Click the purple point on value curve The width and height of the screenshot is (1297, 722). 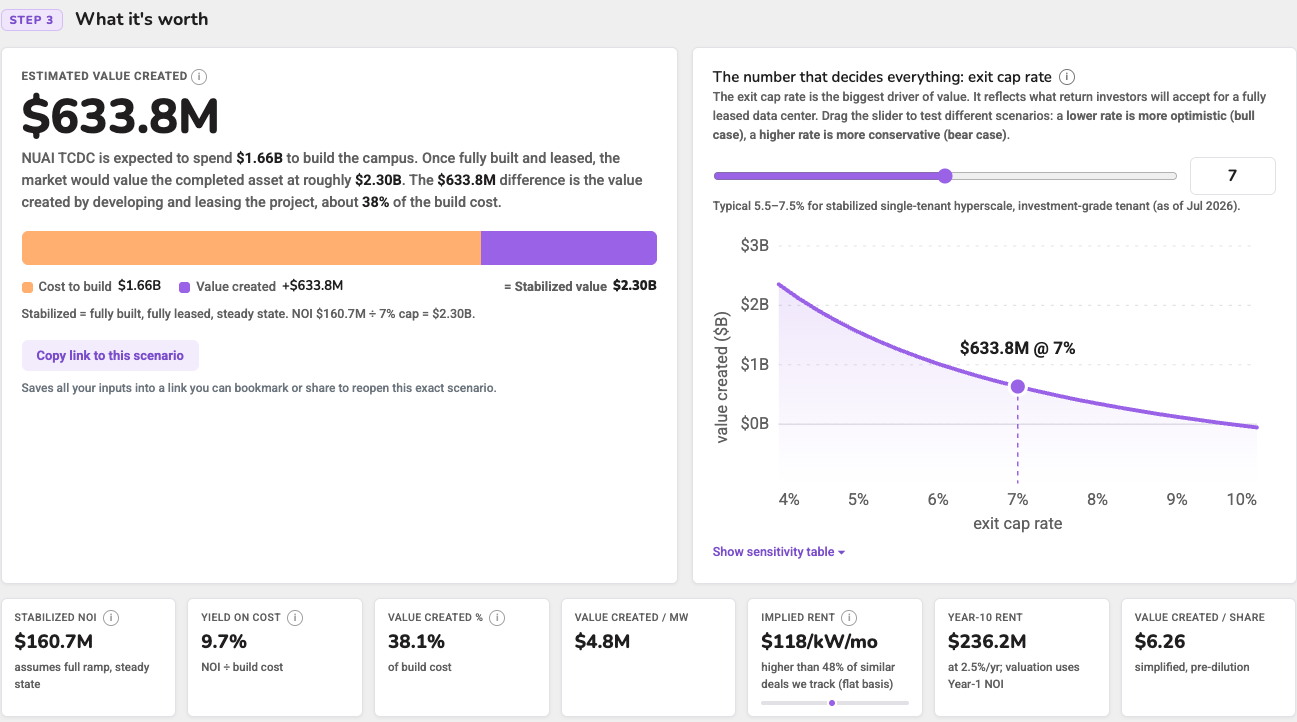1017,387
